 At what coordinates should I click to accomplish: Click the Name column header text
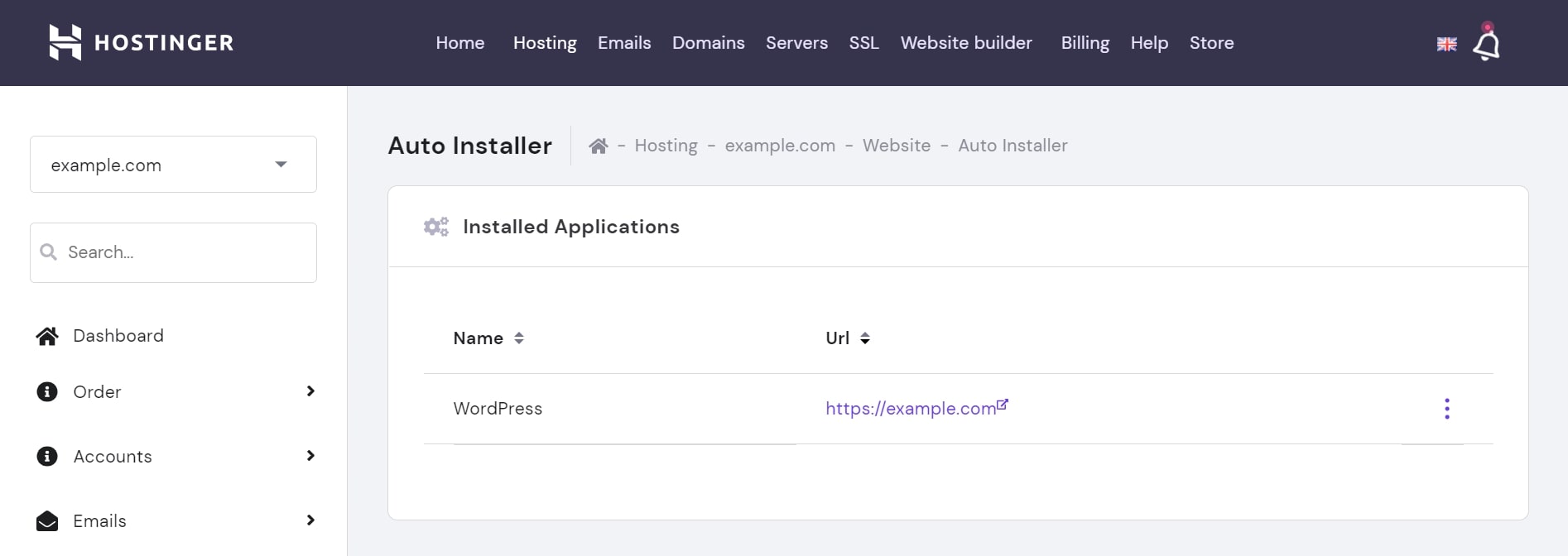(478, 338)
